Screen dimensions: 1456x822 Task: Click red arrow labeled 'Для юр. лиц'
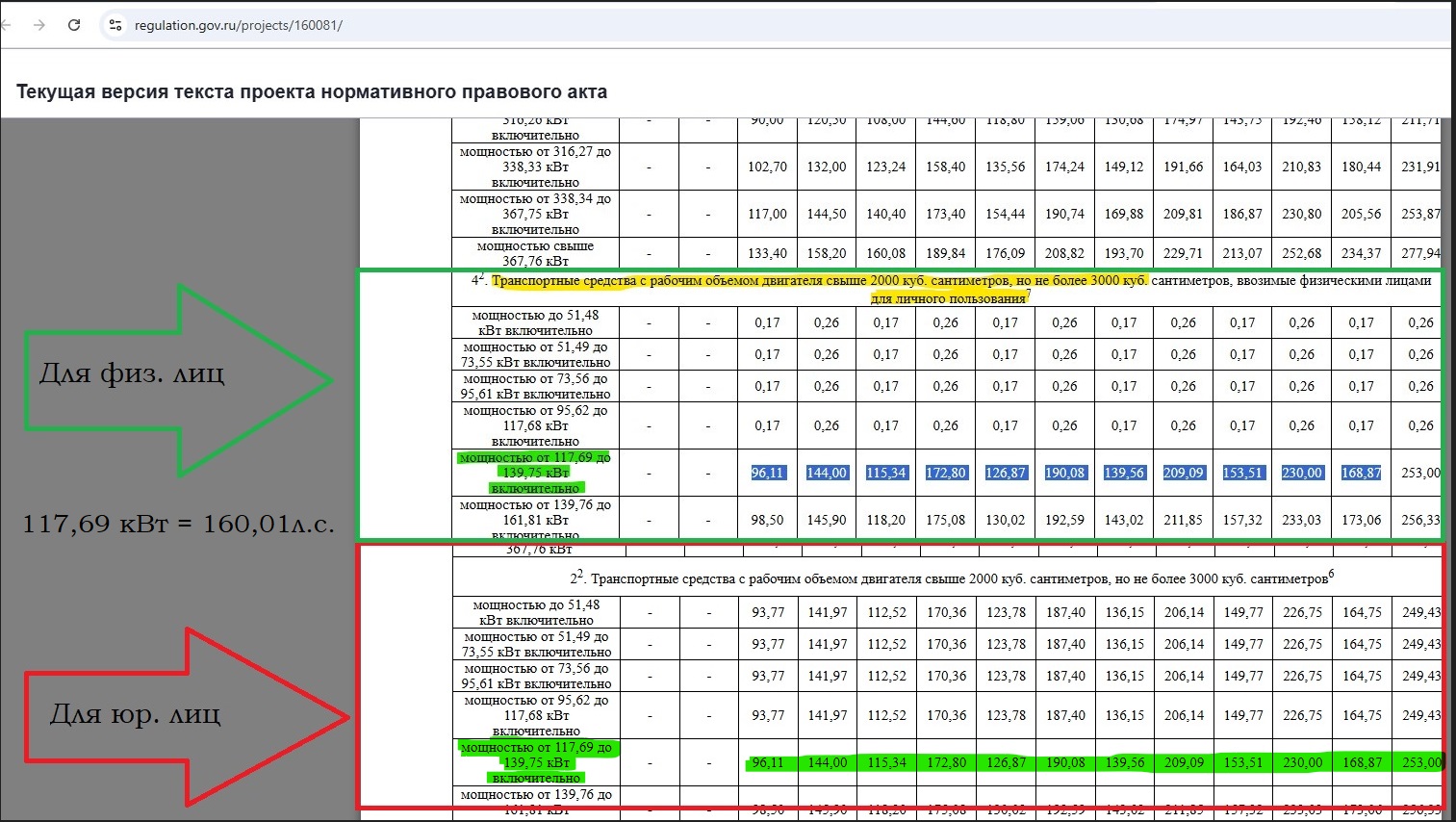click(x=183, y=715)
